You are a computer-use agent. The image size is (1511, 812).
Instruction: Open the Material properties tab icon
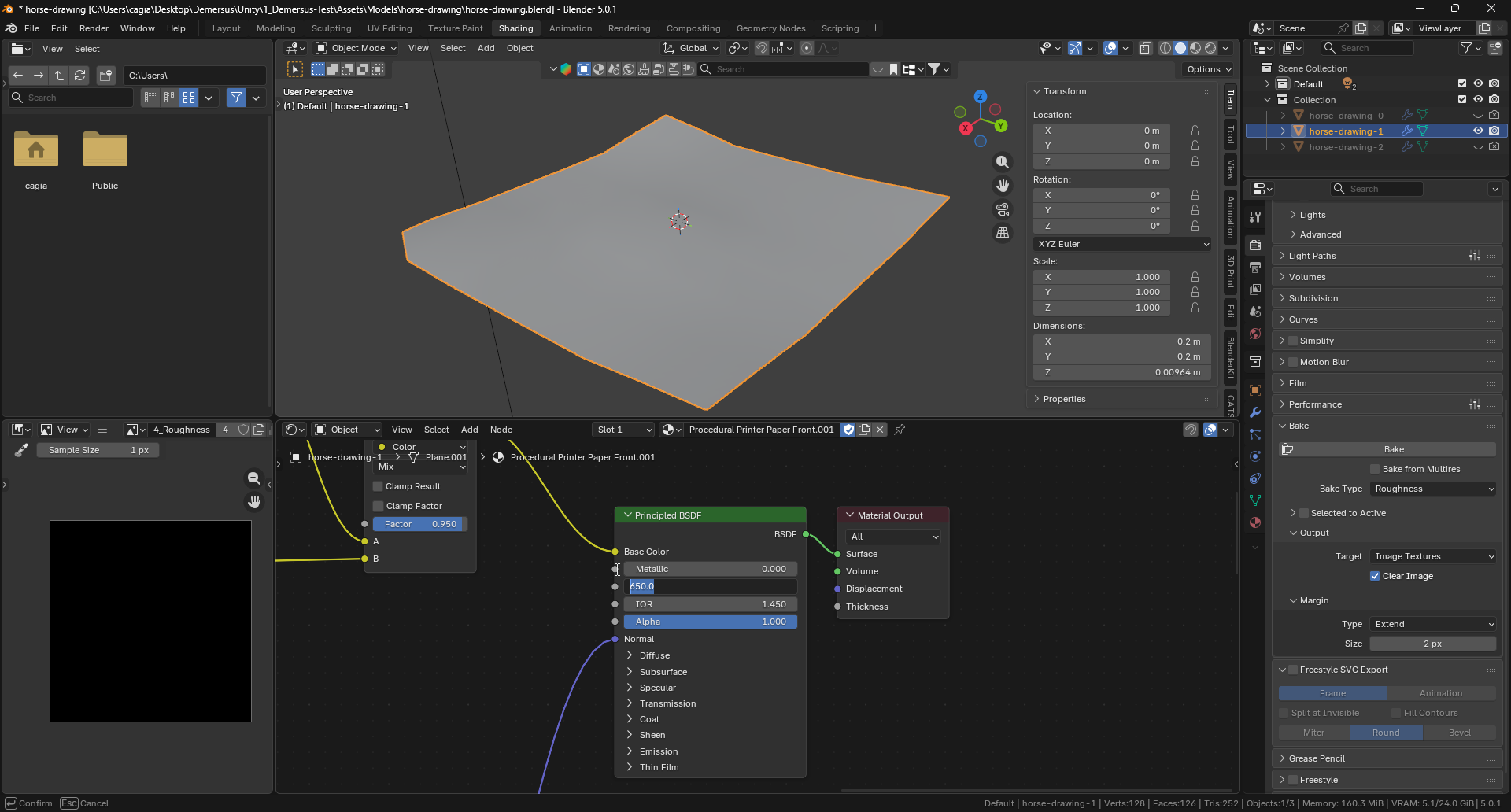[x=1255, y=522]
